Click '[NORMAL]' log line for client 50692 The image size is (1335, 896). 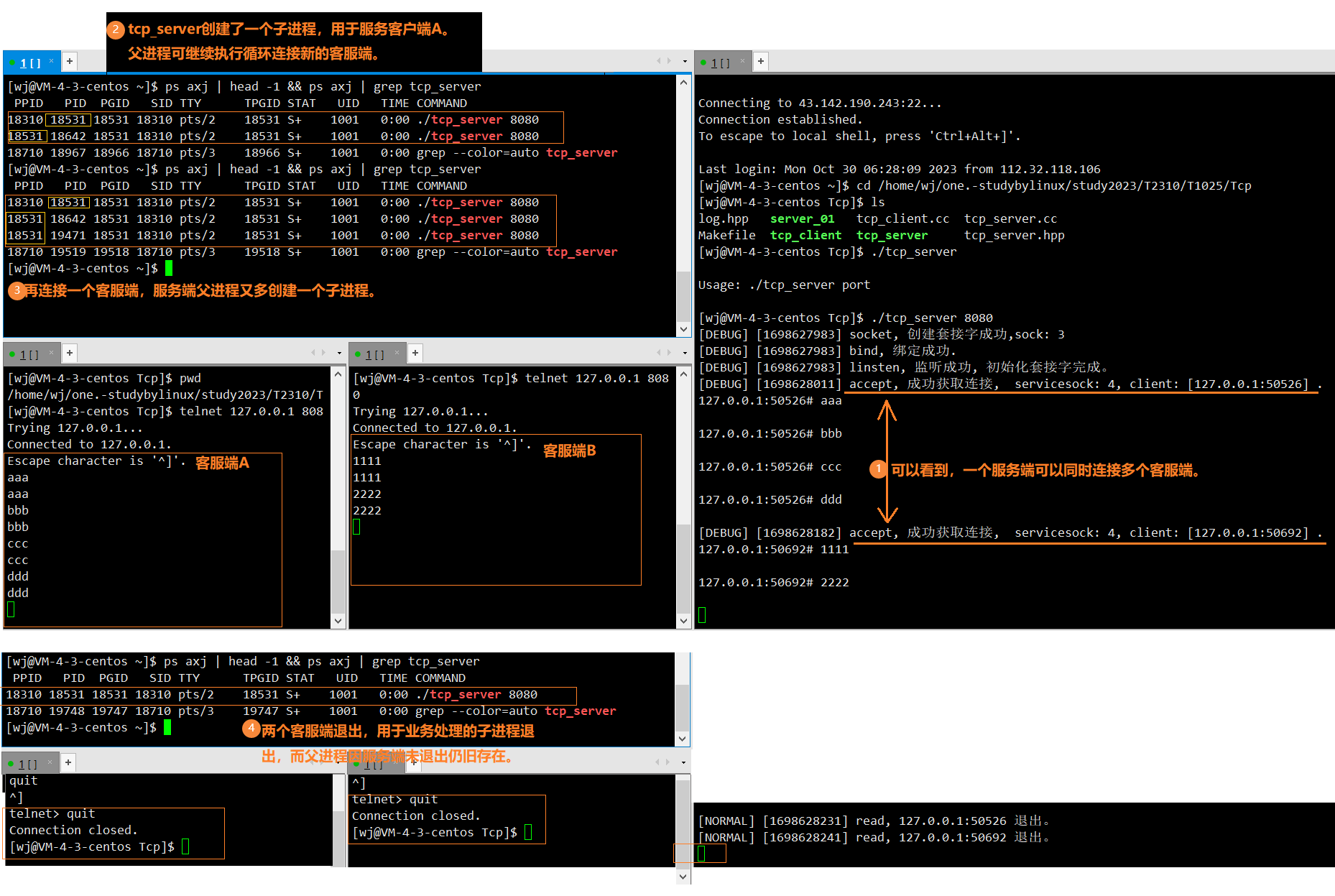pos(874,837)
